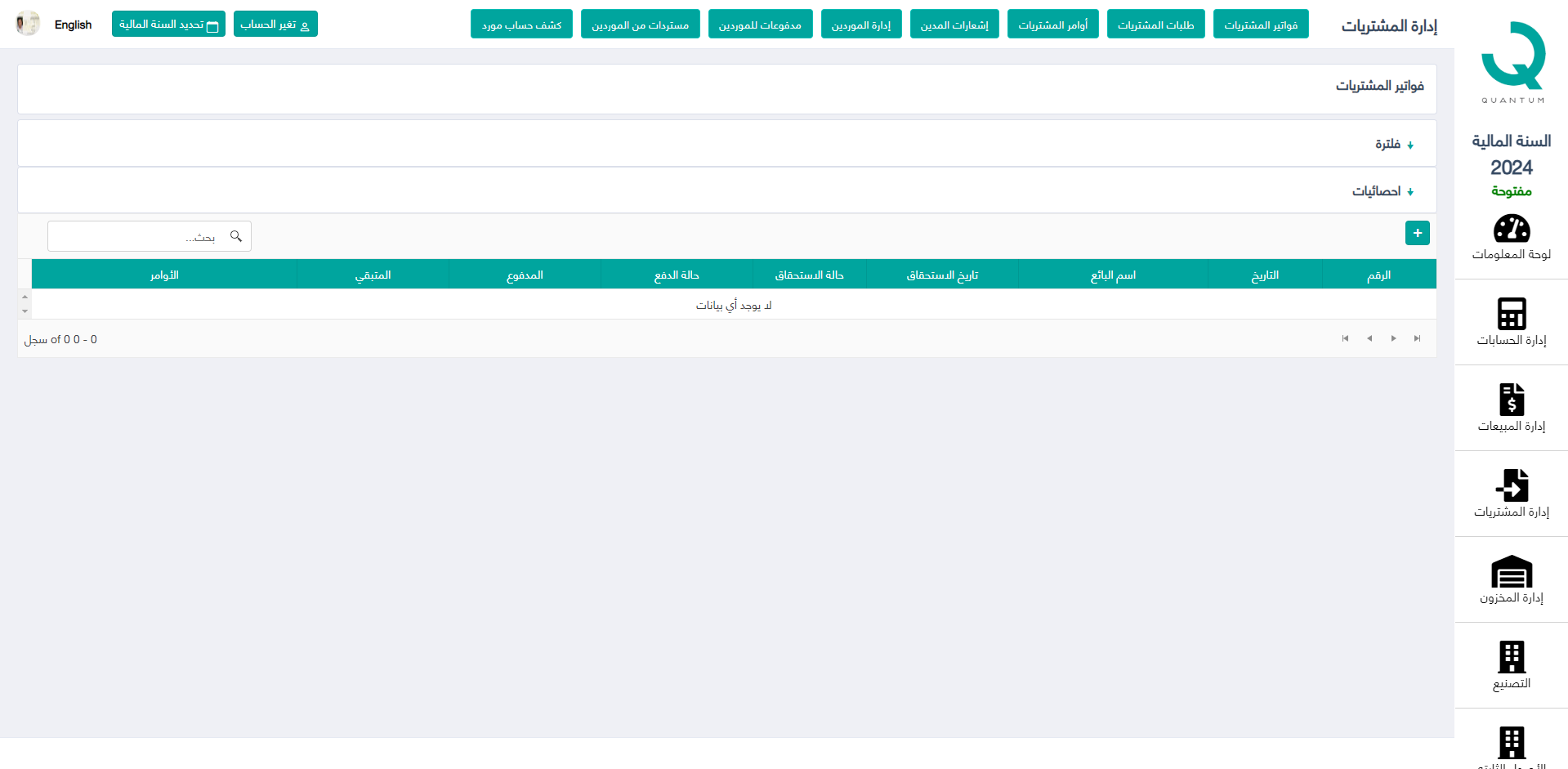1568x769 pixels.
Task: Open inventory management warehouse icon
Action: point(1511,571)
